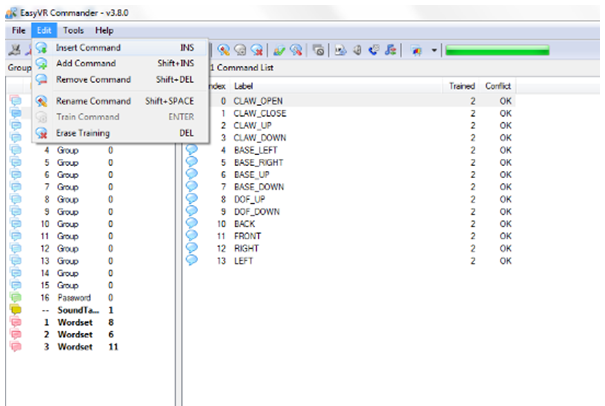Click the colorful icon before the dropdown arrow
Viewport: 605px width, 406px height.
tap(416, 50)
